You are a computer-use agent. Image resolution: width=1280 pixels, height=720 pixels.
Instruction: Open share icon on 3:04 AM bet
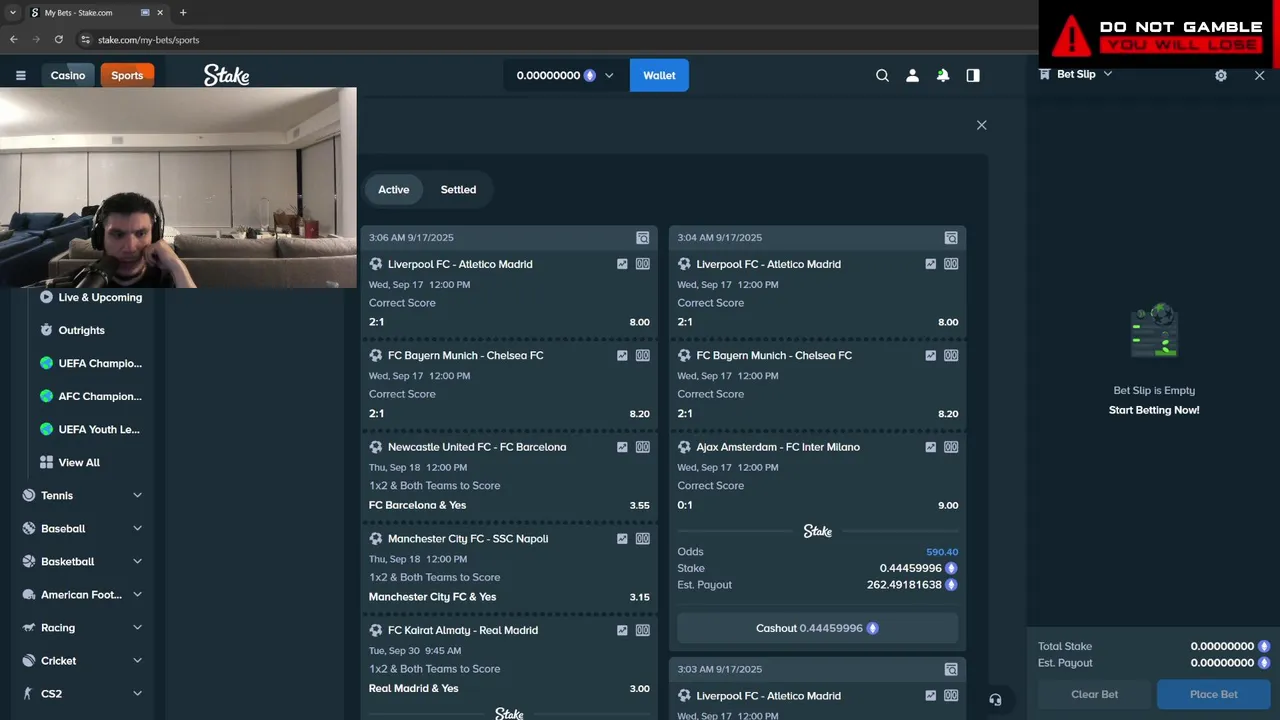coord(951,238)
